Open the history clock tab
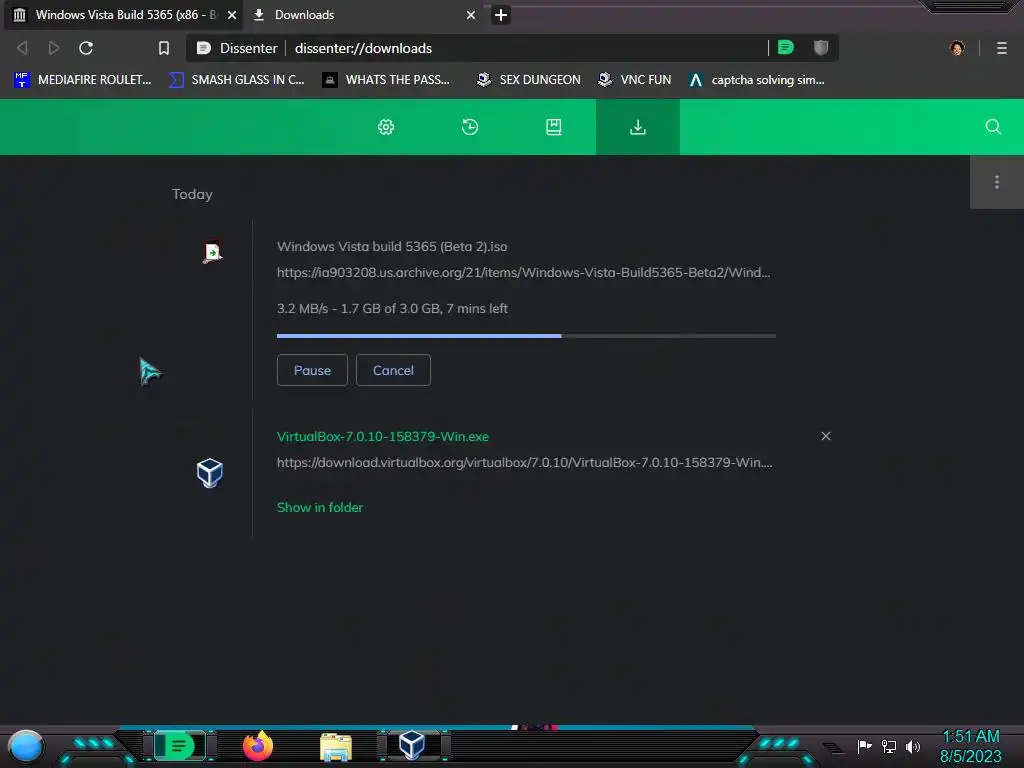Image resolution: width=1024 pixels, height=768 pixels. (x=470, y=127)
